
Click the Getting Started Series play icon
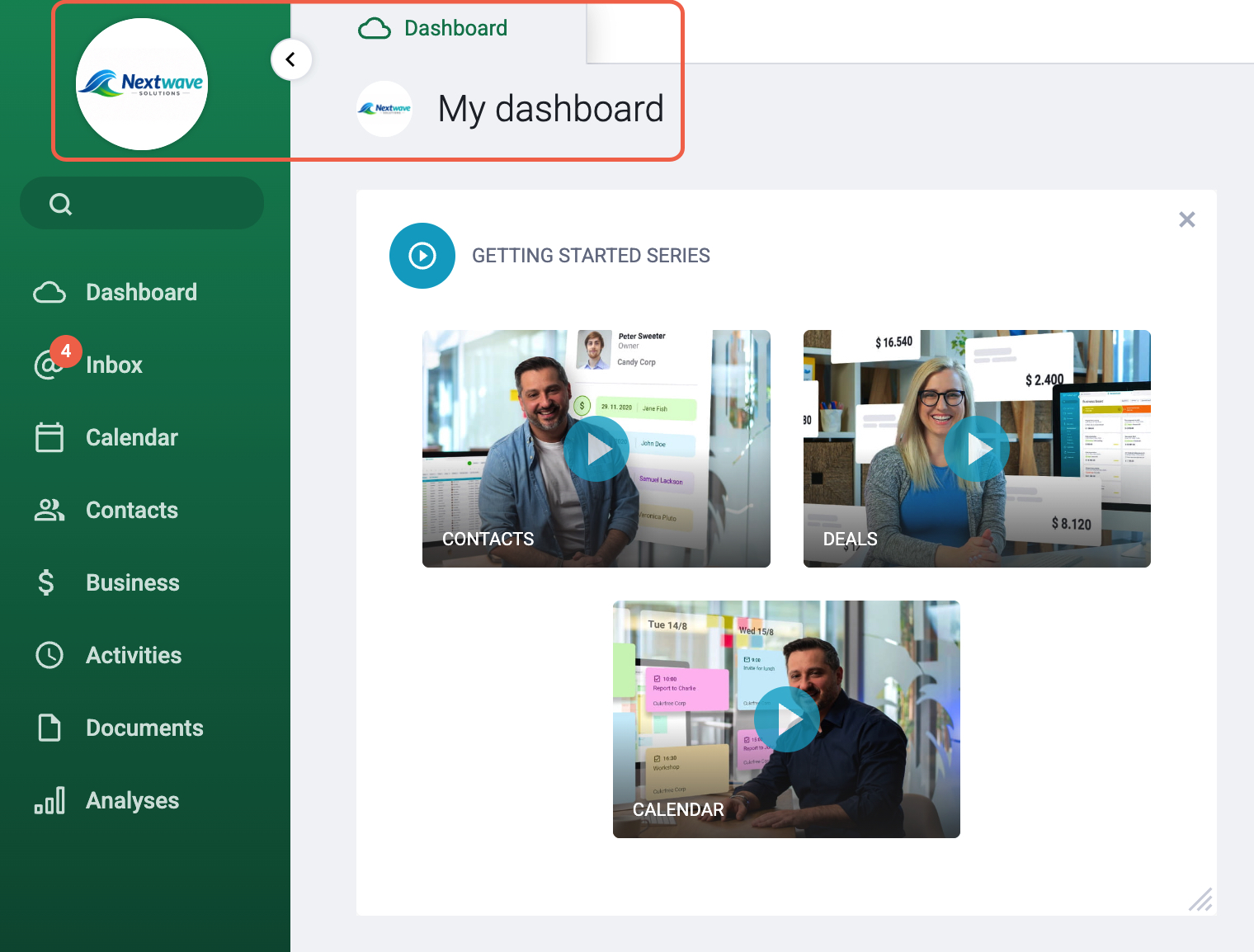coord(422,256)
